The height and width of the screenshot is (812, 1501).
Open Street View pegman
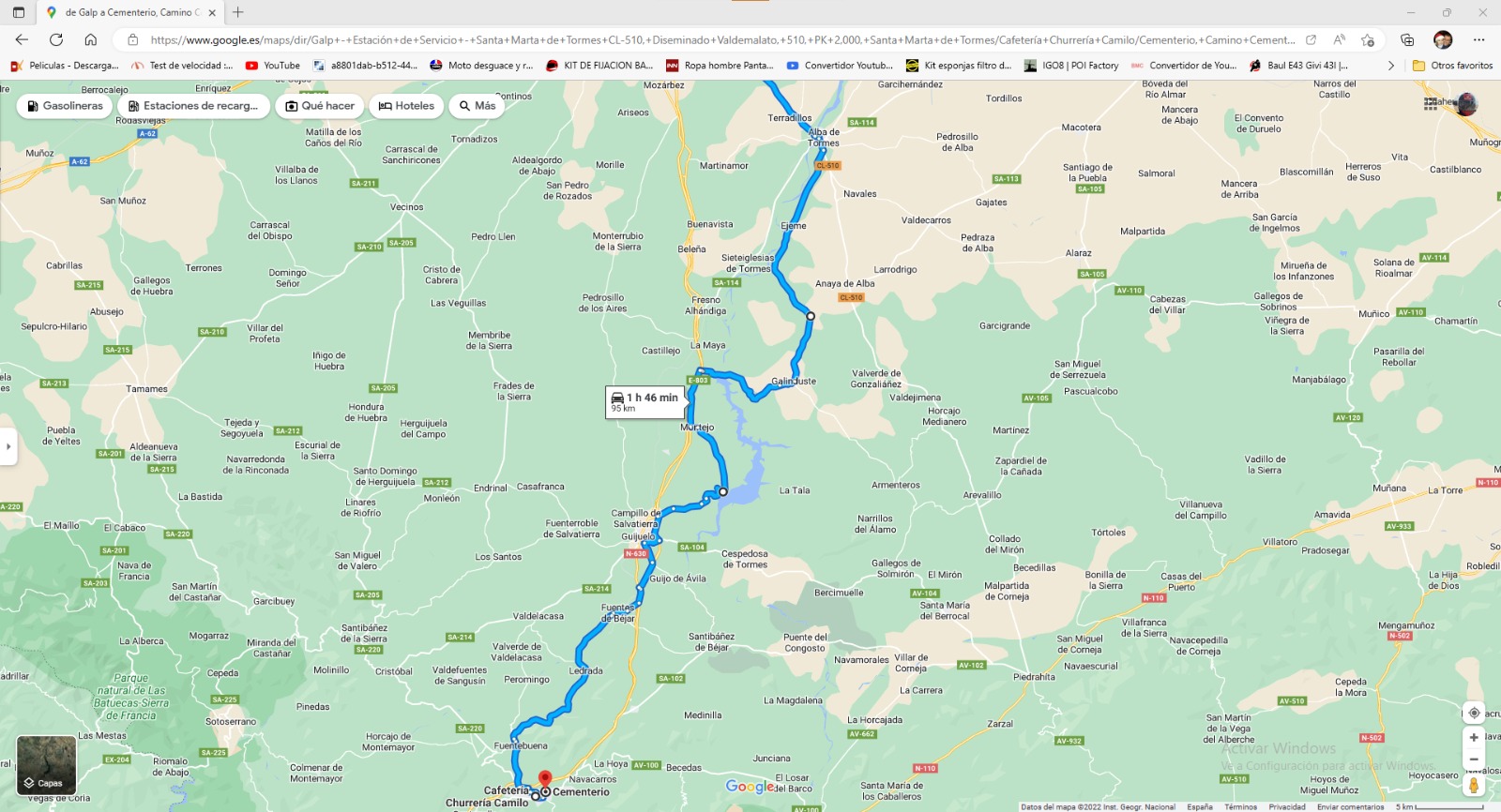tap(1474, 786)
